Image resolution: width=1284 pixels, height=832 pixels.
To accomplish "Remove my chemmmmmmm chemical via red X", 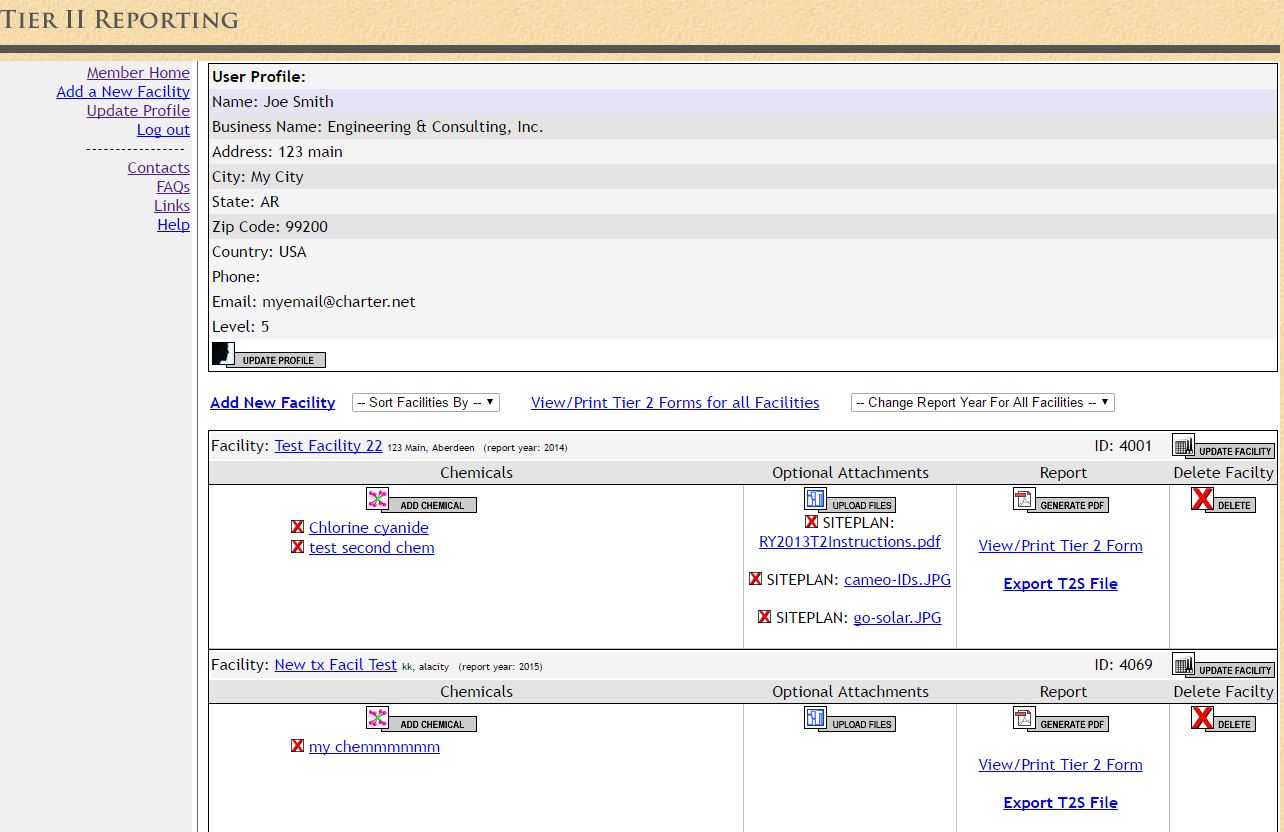I will click(x=297, y=746).
